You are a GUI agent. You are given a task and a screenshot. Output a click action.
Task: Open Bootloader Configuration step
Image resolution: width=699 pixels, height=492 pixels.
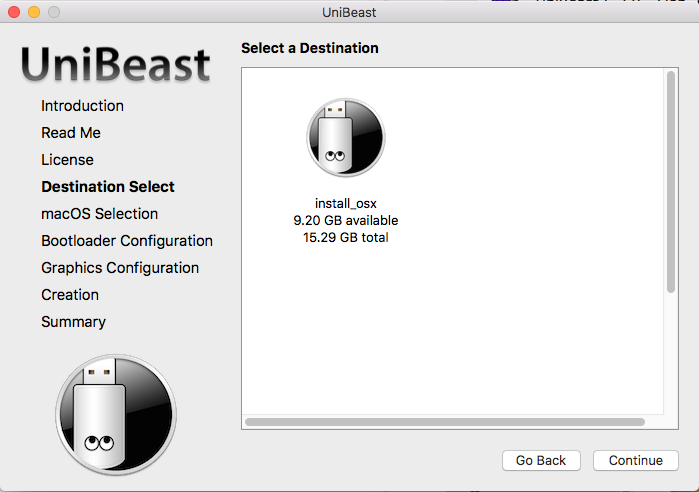[127, 241]
